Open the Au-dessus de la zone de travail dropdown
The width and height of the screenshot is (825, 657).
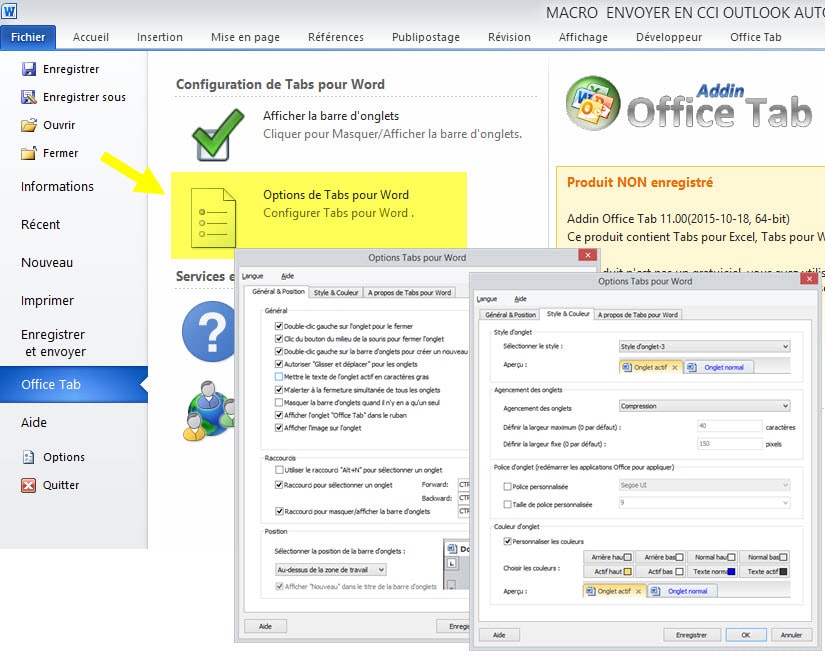[330, 569]
